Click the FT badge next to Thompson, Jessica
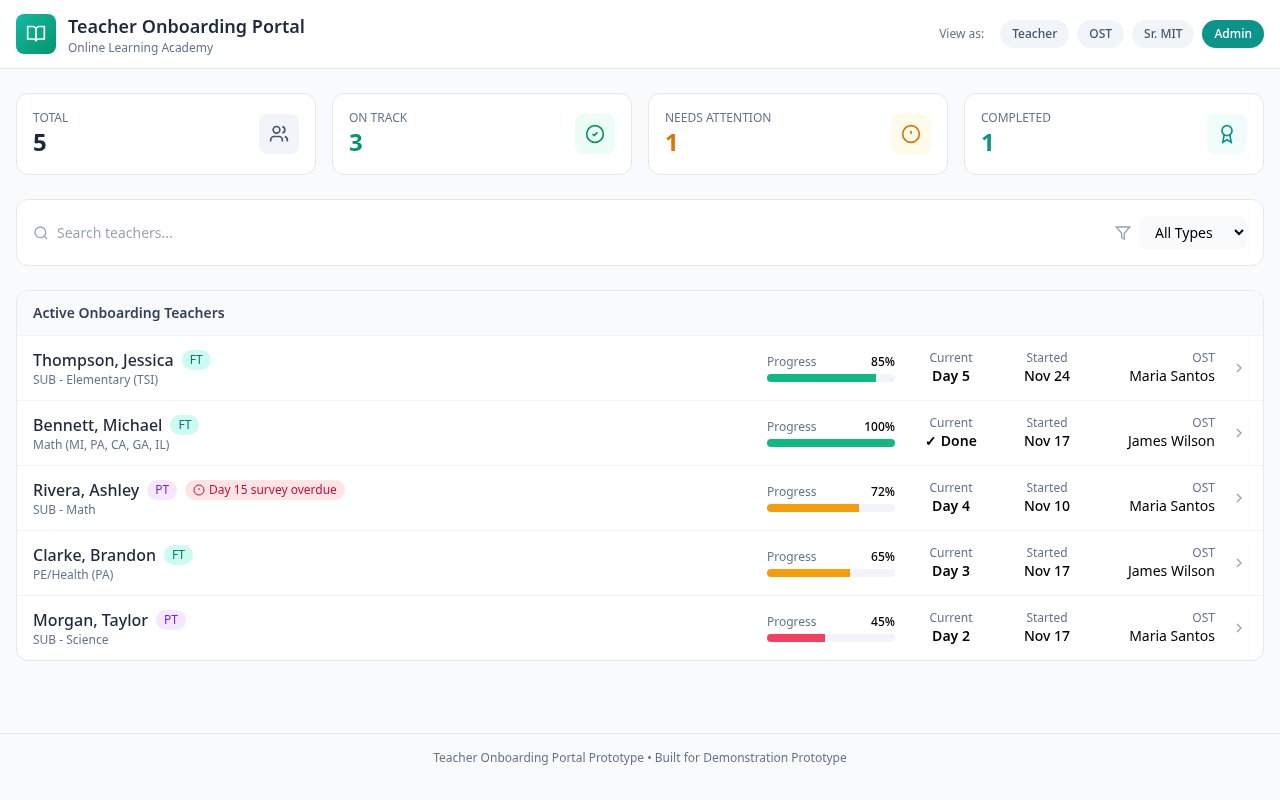The image size is (1280, 800). pyautogui.click(x=196, y=359)
